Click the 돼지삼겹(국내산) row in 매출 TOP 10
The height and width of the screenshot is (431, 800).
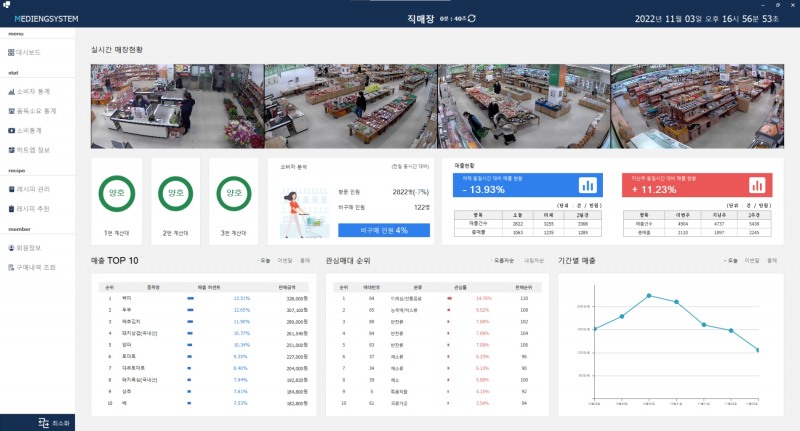pos(204,334)
